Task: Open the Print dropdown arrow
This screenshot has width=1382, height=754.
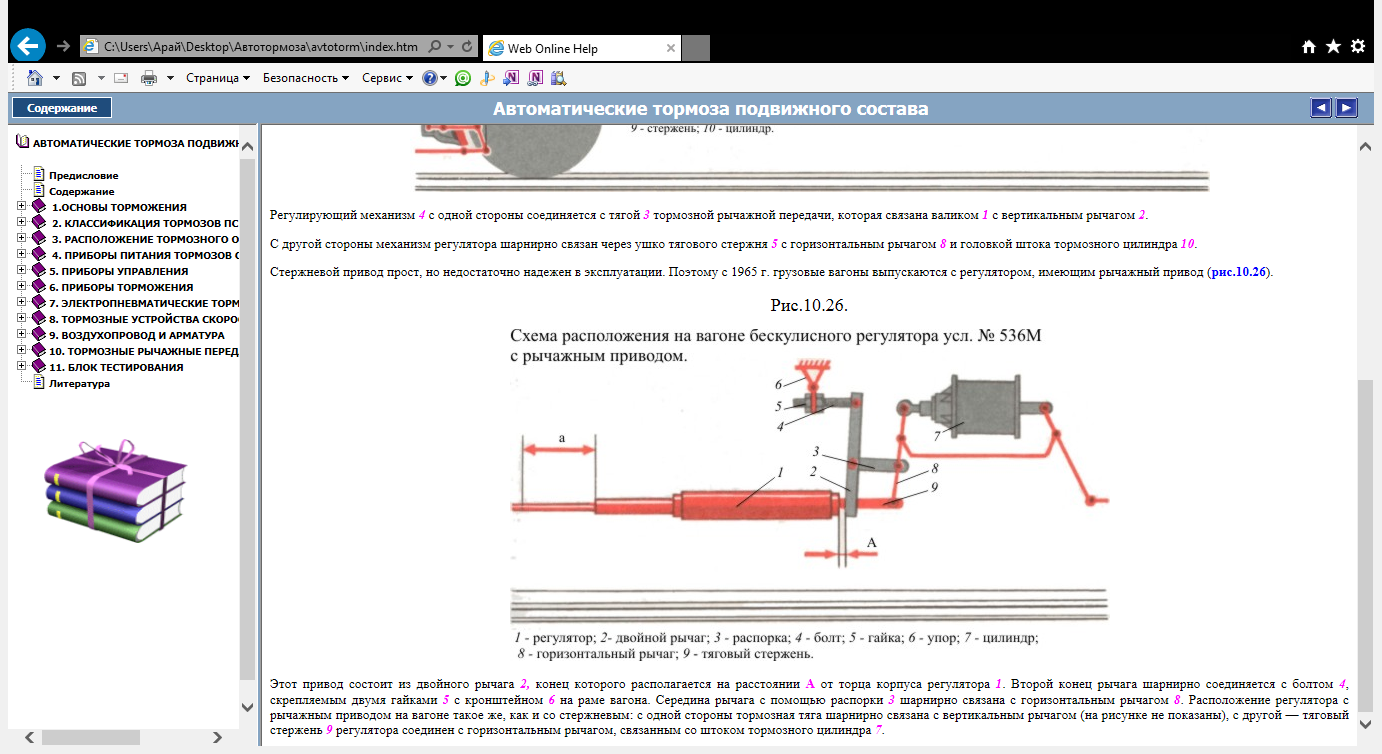Action: pos(170,78)
